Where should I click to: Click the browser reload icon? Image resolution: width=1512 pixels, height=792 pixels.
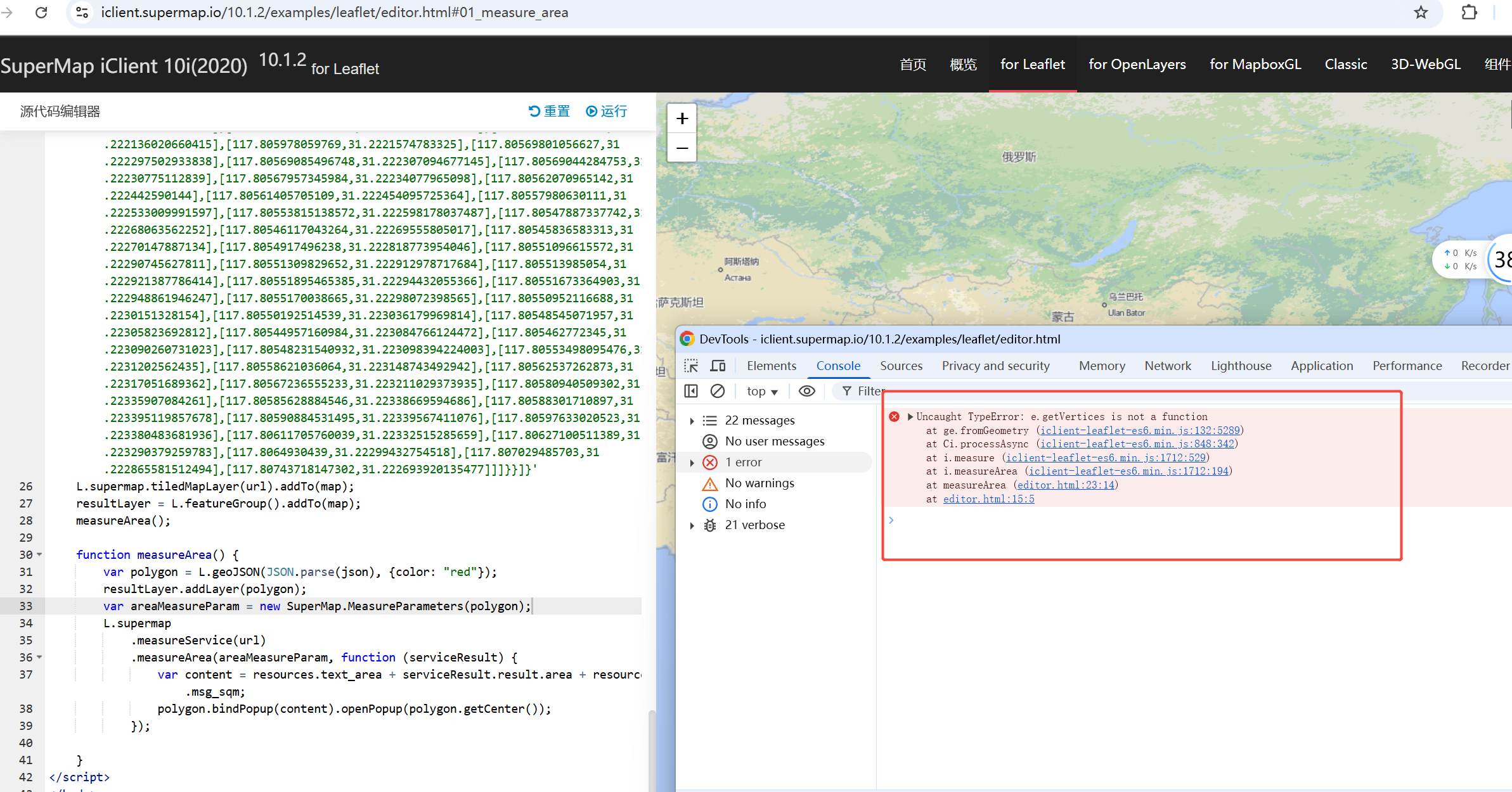41,13
